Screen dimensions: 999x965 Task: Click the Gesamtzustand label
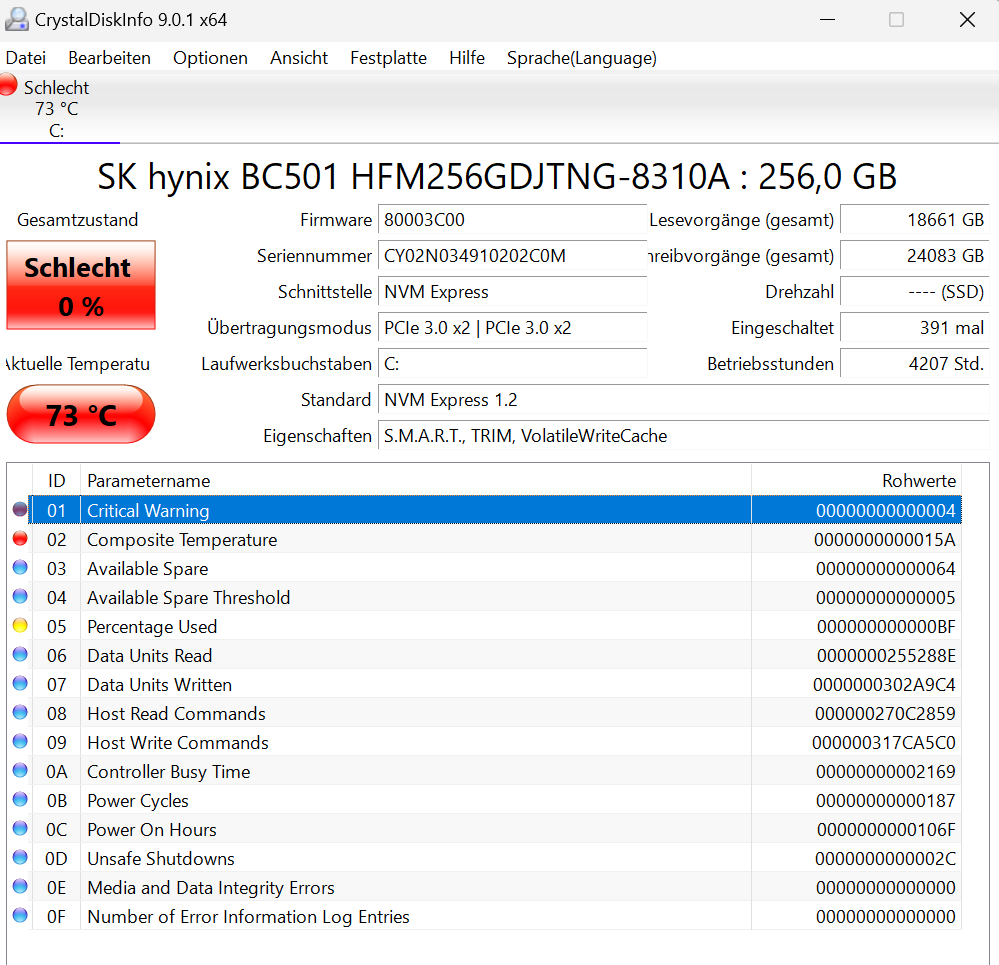pos(78,220)
